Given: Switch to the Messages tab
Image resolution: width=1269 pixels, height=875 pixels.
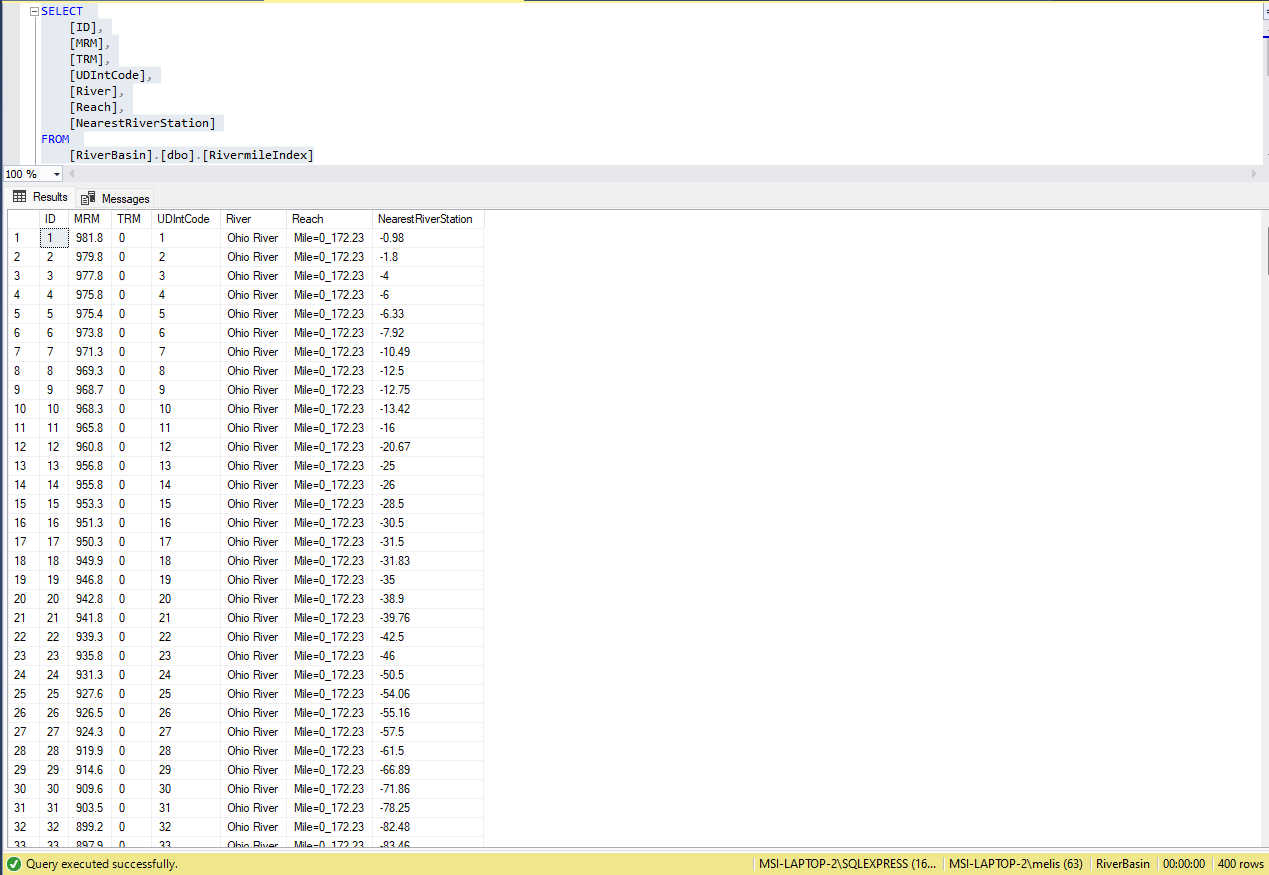Looking at the screenshot, I should pyautogui.click(x=116, y=198).
